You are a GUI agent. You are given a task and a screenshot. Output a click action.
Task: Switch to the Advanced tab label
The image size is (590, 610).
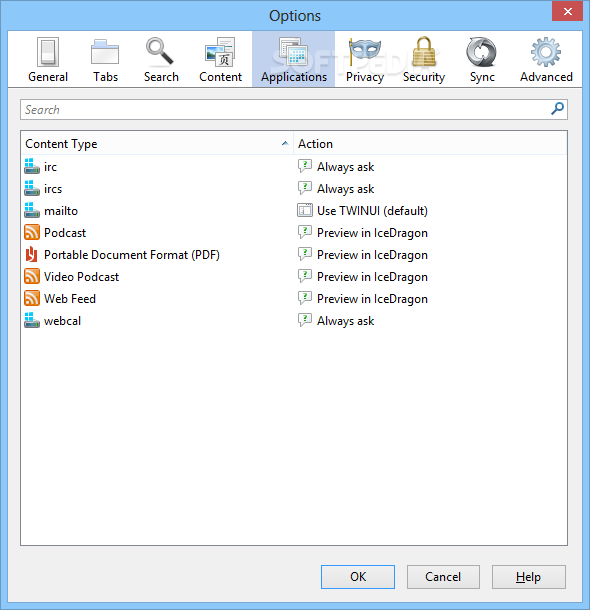pyautogui.click(x=546, y=77)
